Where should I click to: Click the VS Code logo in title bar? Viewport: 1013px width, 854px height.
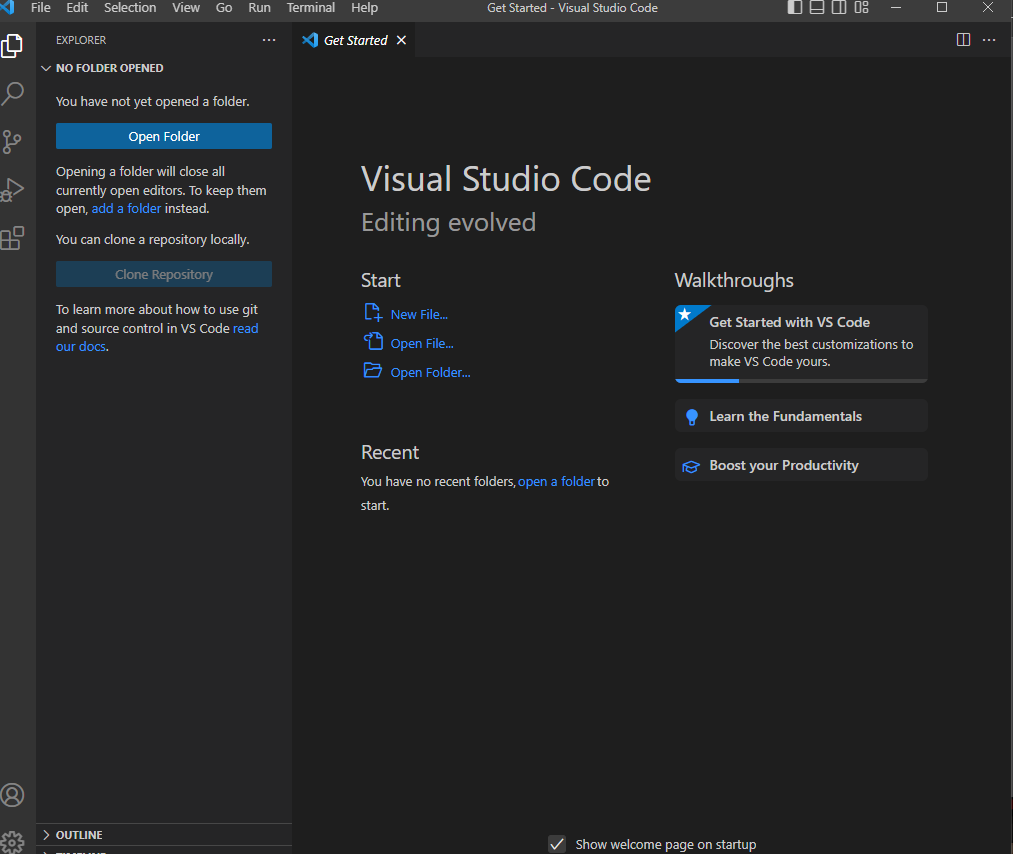(x=8, y=7)
